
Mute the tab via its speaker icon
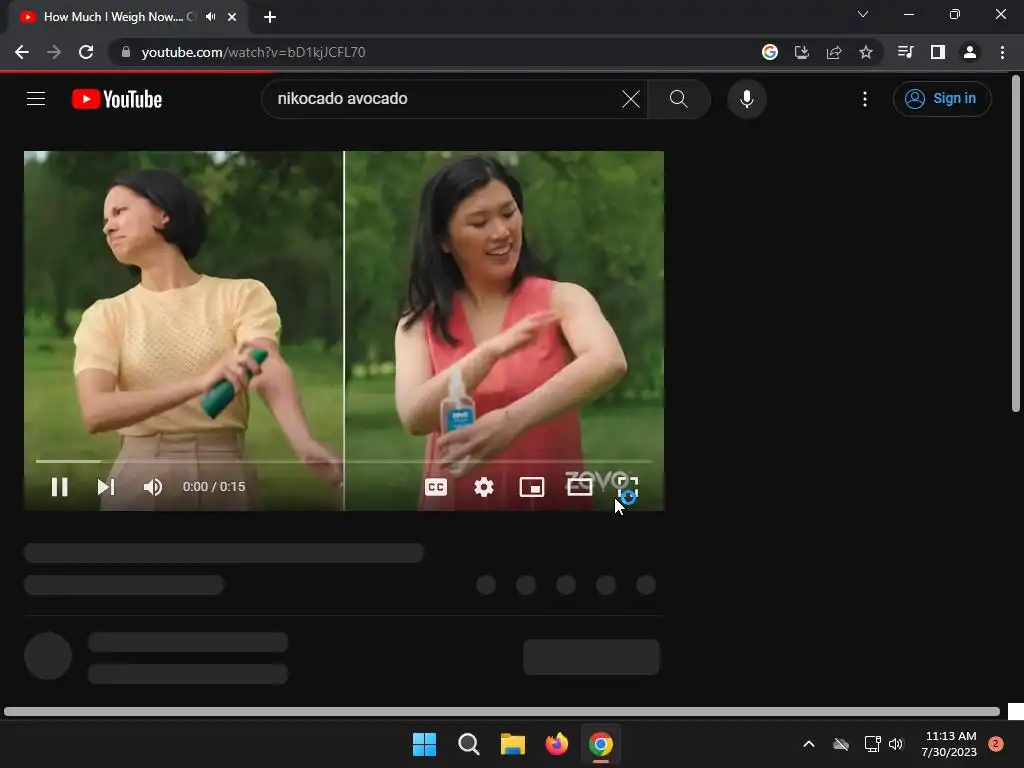210,17
